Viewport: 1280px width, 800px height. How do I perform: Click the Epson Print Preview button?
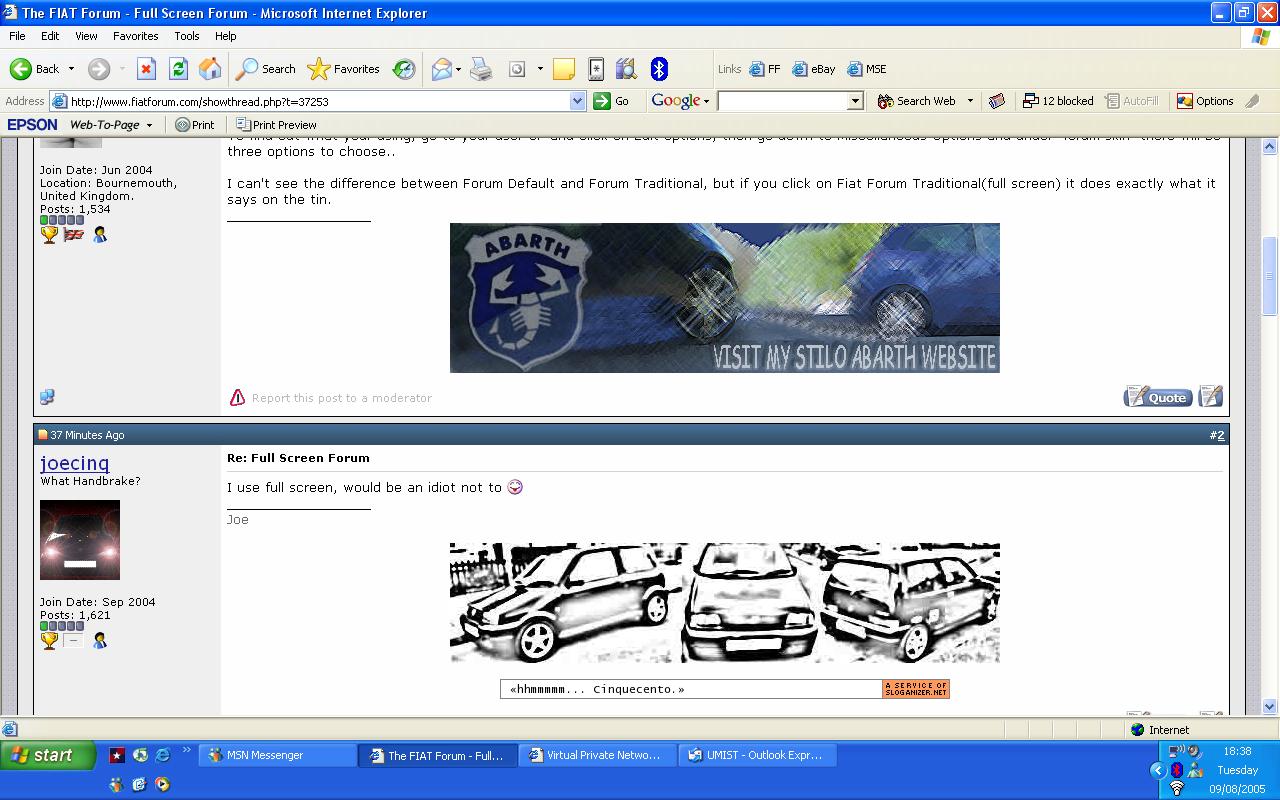pyautogui.click(x=277, y=125)
